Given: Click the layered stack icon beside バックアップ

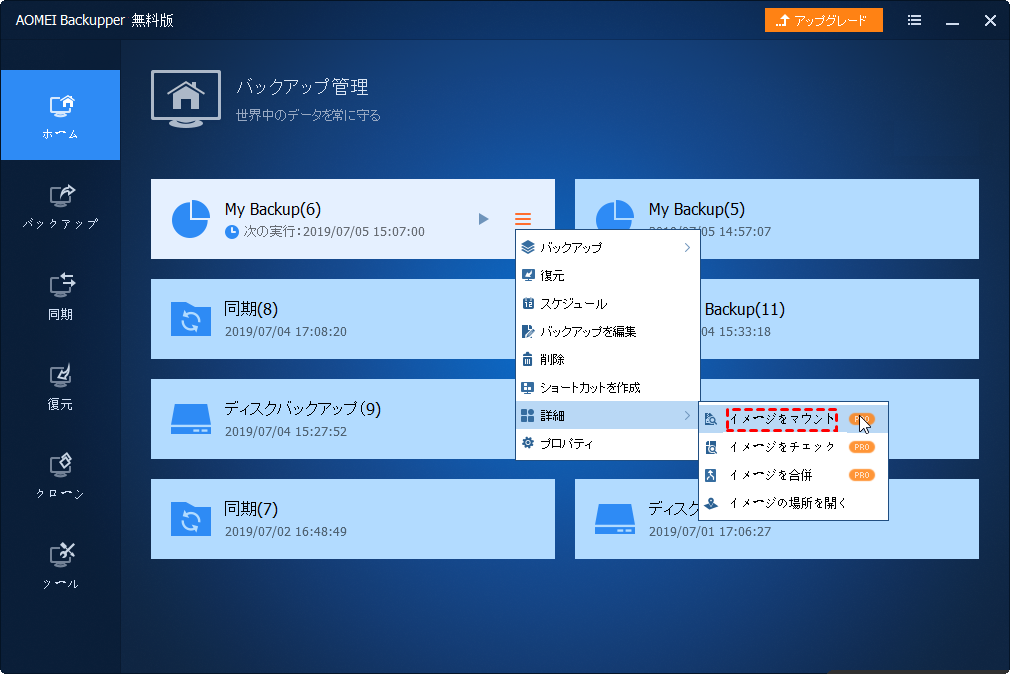Looking at the screenshot, I should [x=528, y=247].
